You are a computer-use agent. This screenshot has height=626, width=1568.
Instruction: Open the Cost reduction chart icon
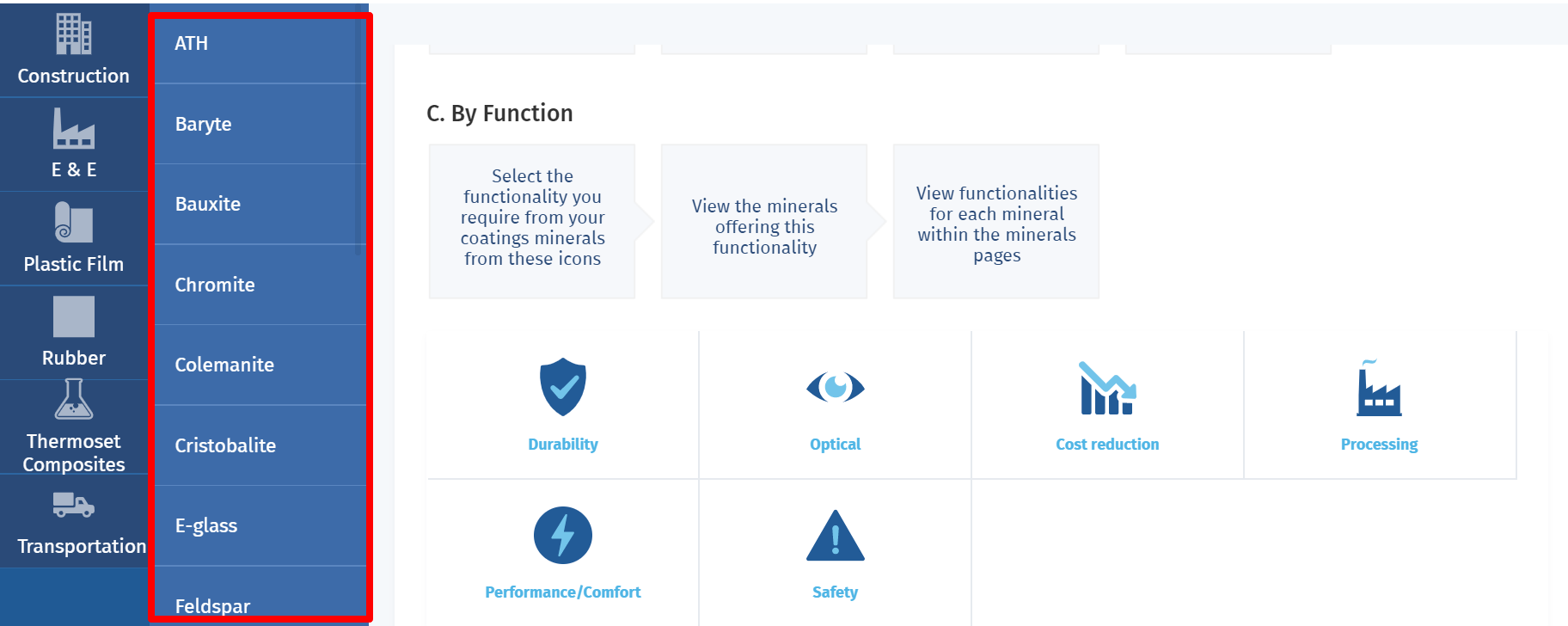[x=1107, y=389]
